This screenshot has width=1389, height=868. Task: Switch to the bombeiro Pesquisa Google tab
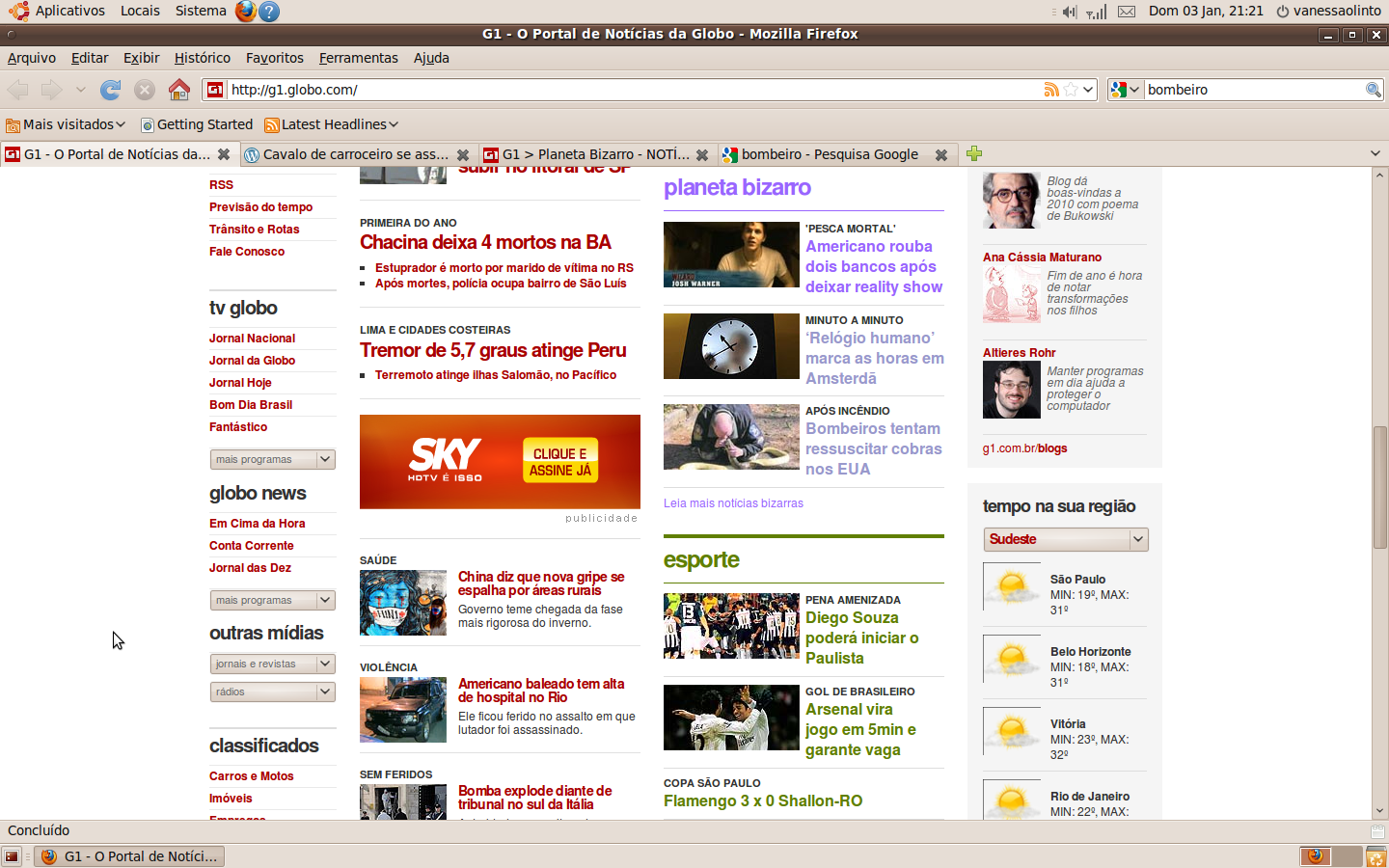tap(830, 154)
